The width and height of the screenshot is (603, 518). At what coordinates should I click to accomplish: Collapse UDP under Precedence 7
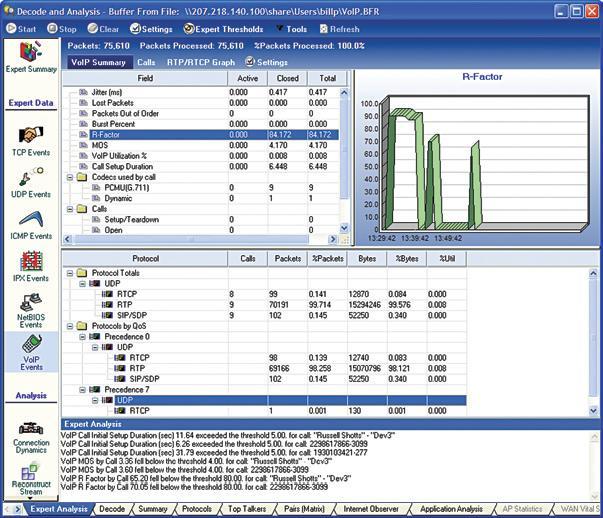pyautogui.click(x=95, y=400)
